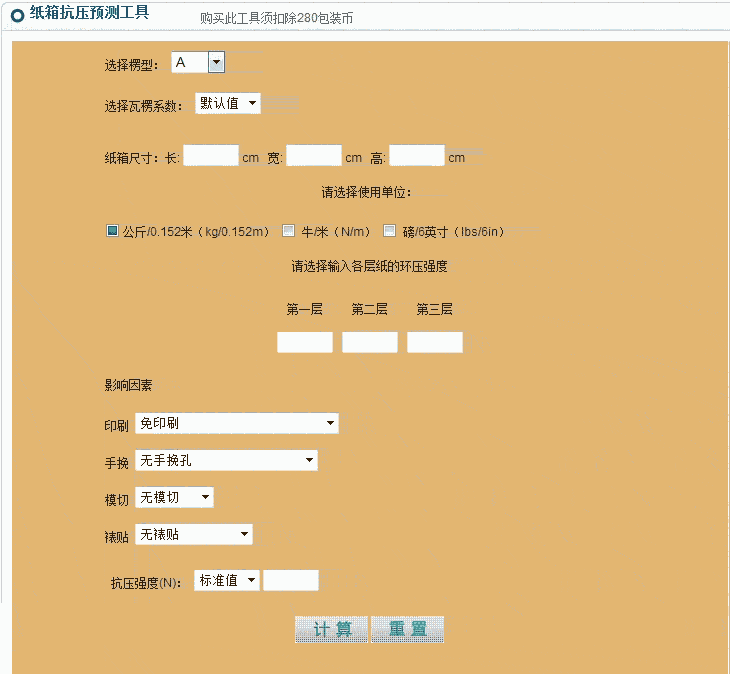Image resolution: width=730 pixels, height=674 pixels.
Task: Open the 模切 无模切 dropdown
Action: pyautogui.click(x=174, y=497)
